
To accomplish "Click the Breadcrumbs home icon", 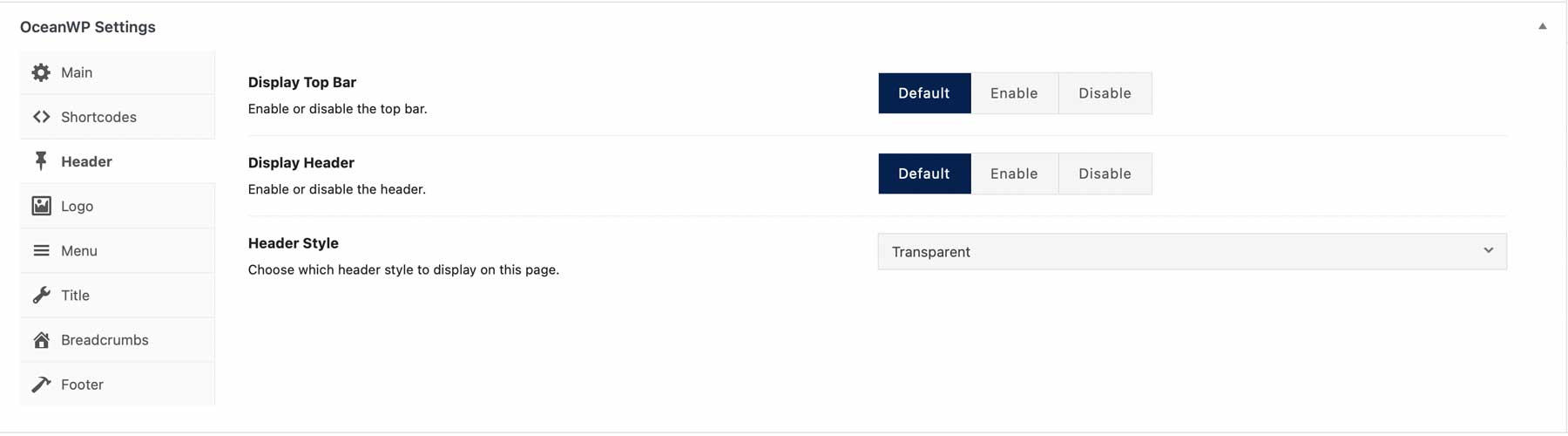I will 41,340.
